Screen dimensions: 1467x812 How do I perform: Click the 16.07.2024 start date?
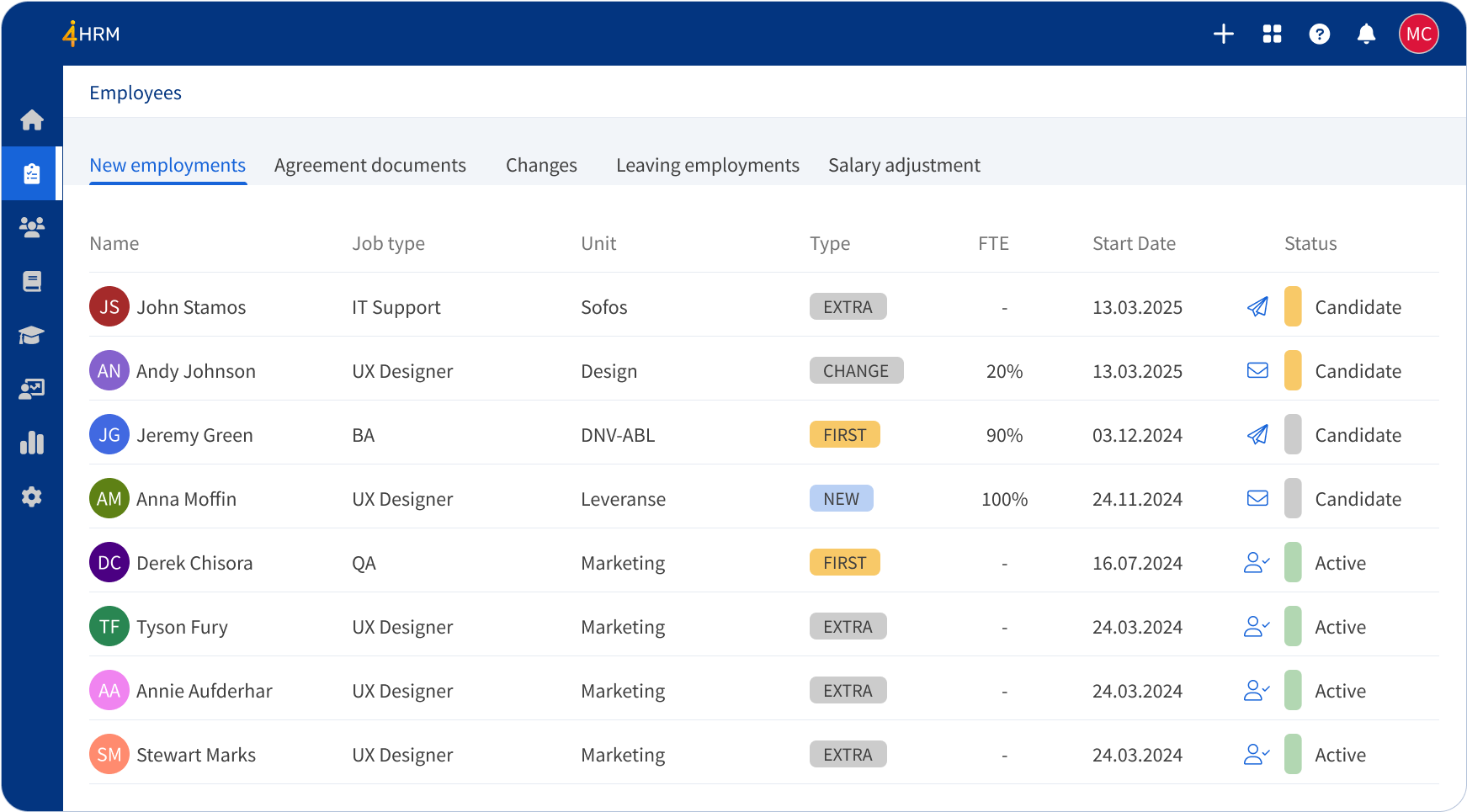pos(1137,563)
